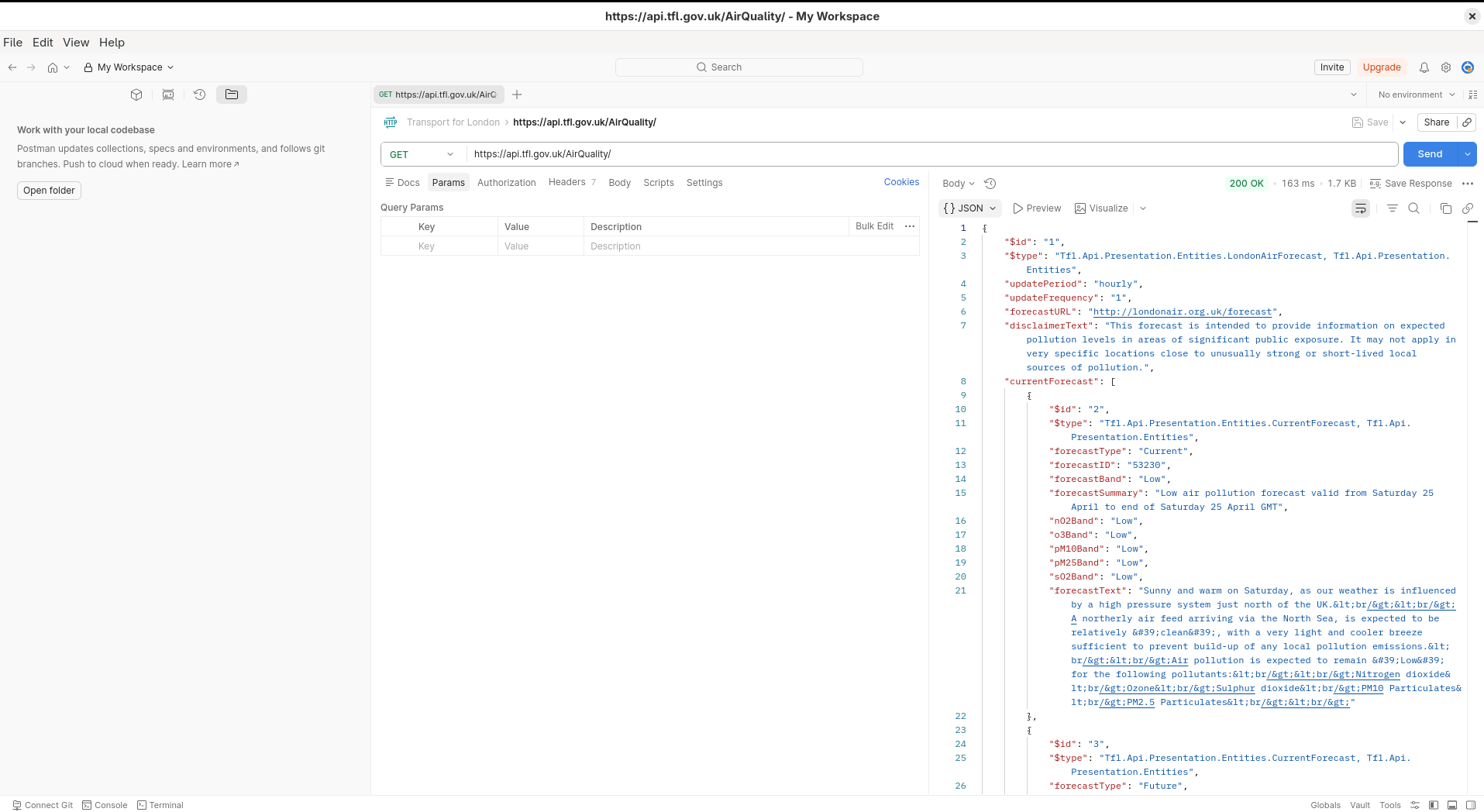Toggle word wrap in response viewer
This screenshot has height=812, width=1484.
pyautogui.click(x=1360, y=208)
